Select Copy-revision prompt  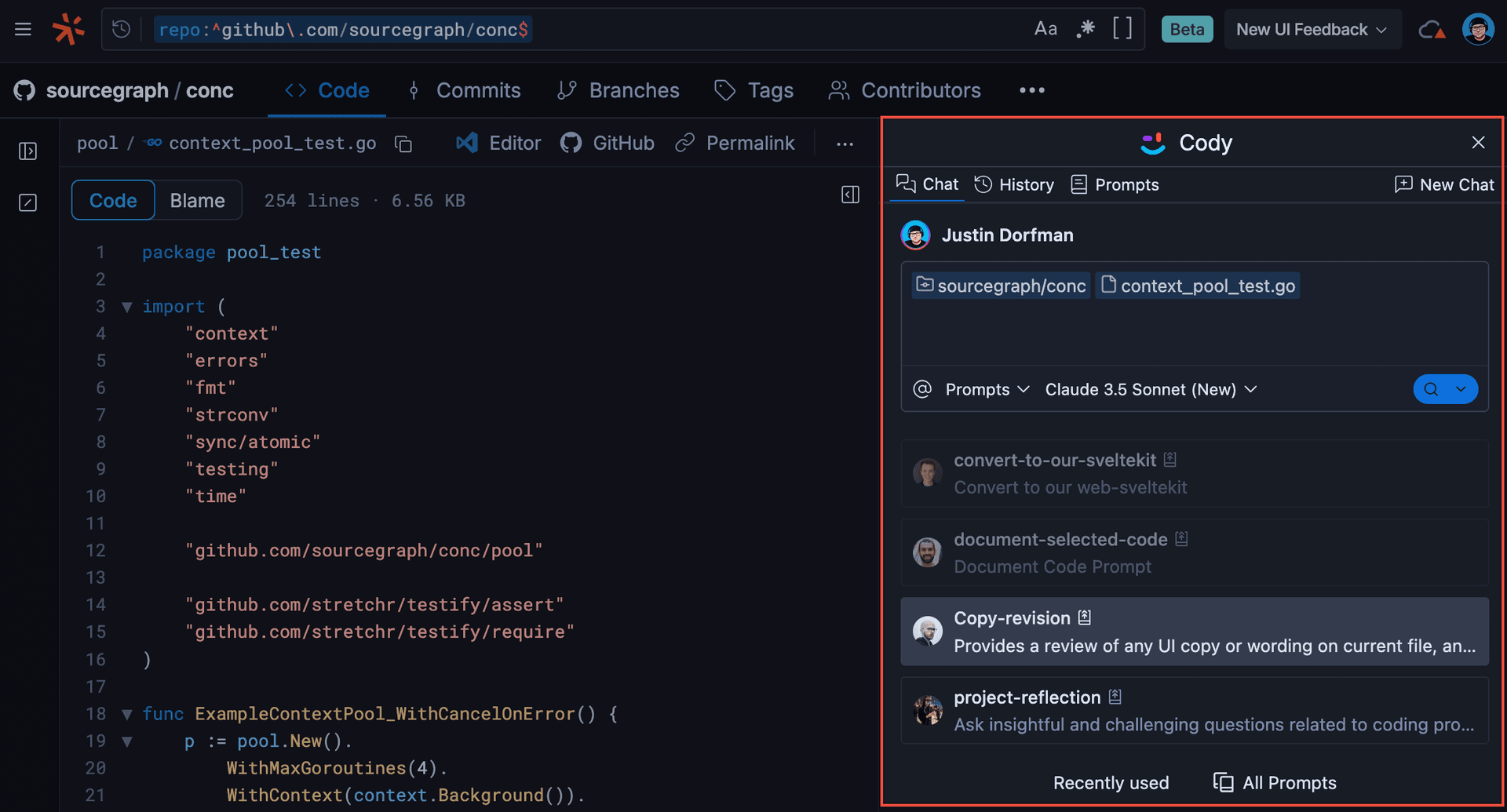(1195, 632)
